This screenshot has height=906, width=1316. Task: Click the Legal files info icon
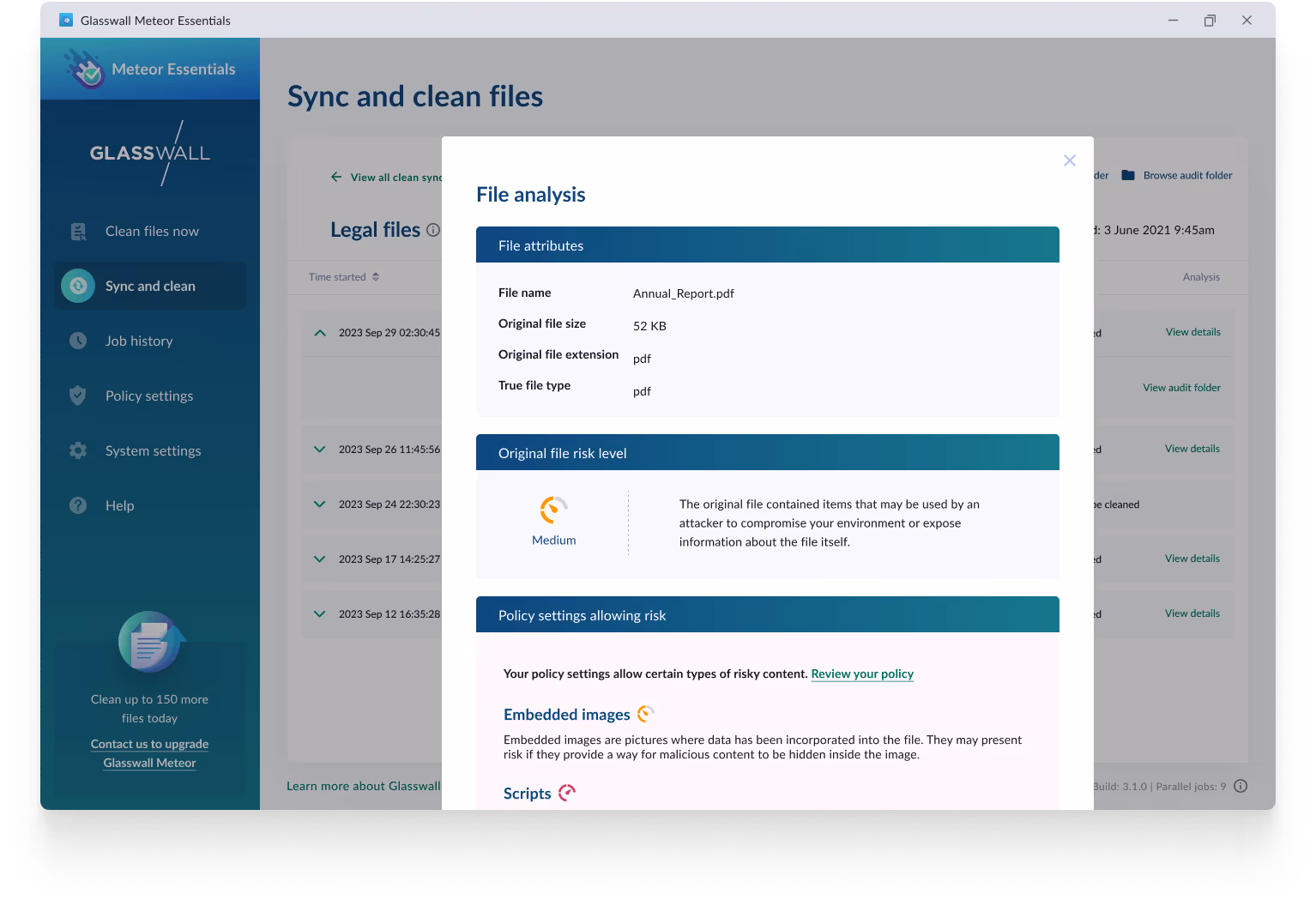point(433,230)
